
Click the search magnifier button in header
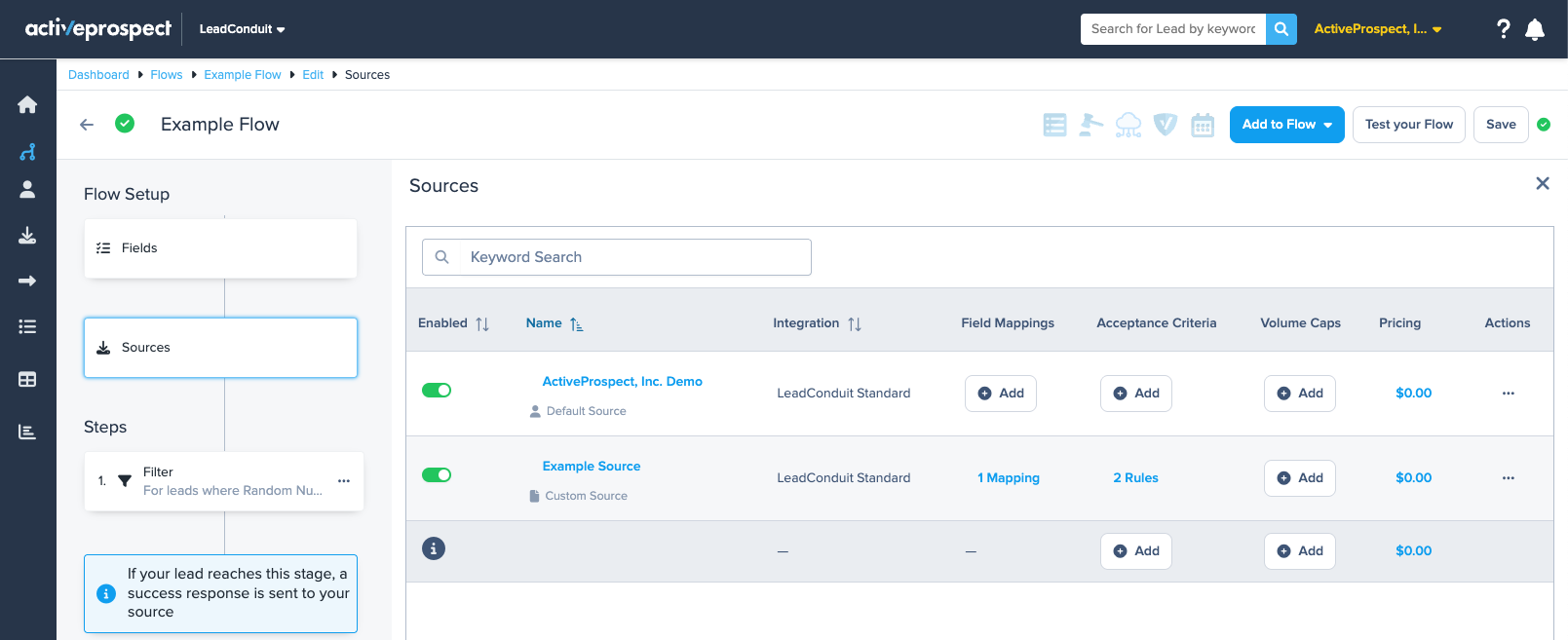[x=1281, y=29]
